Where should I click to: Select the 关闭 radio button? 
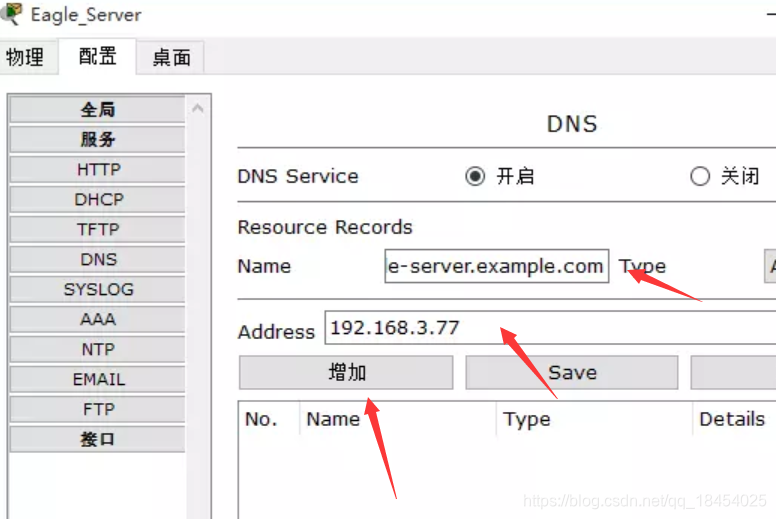pos(700,176)
